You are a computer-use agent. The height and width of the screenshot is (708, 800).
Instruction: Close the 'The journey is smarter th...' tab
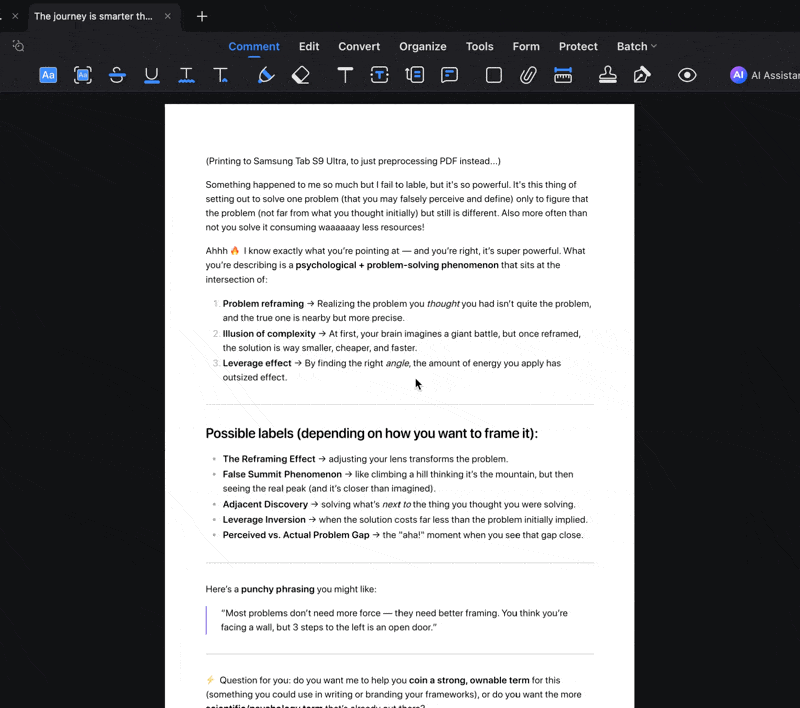[x=167, y=16]
